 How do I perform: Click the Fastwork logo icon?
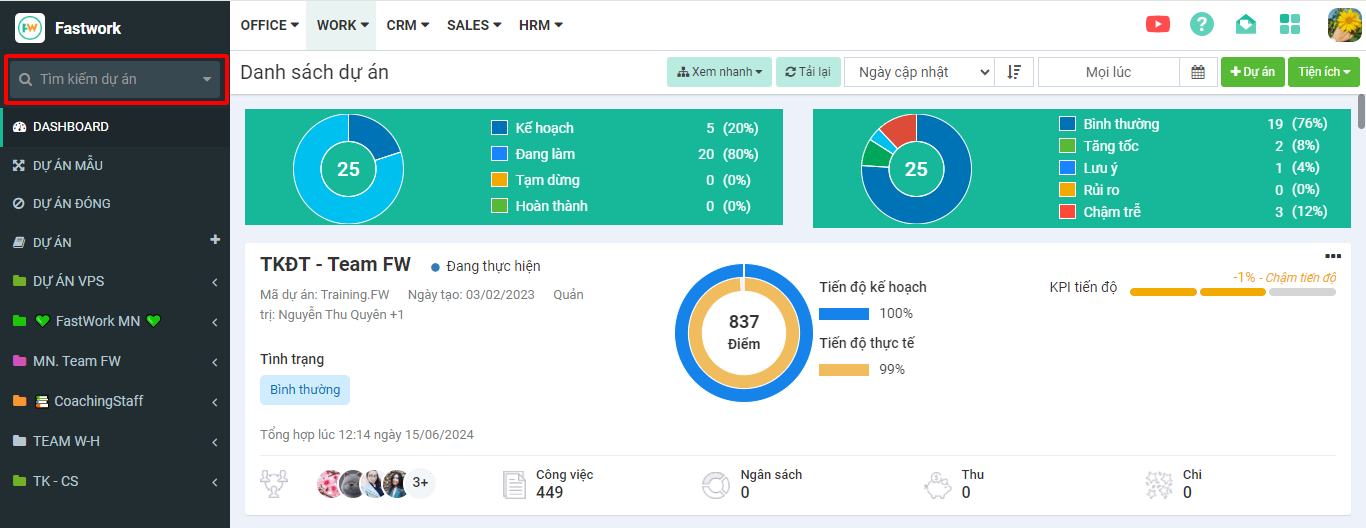click(30, 27)
